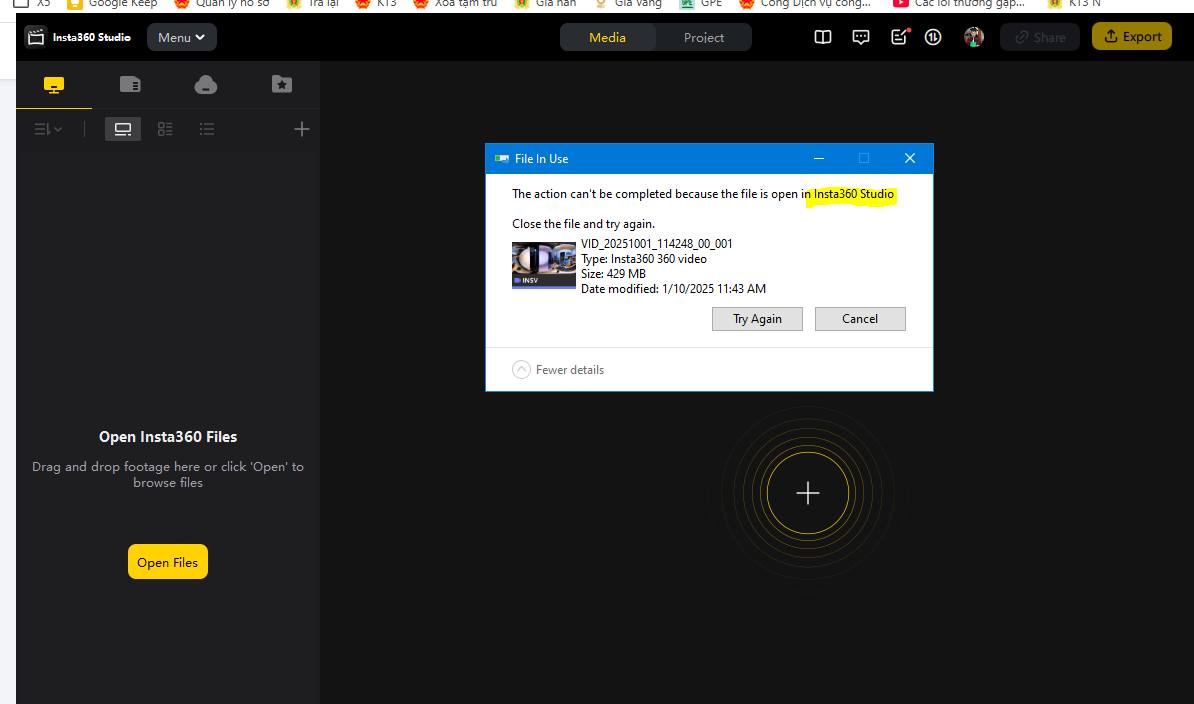Click the yellow Open Files button
The height and width of the screenshot is (704, 1194).
click(x=168, y=562)
